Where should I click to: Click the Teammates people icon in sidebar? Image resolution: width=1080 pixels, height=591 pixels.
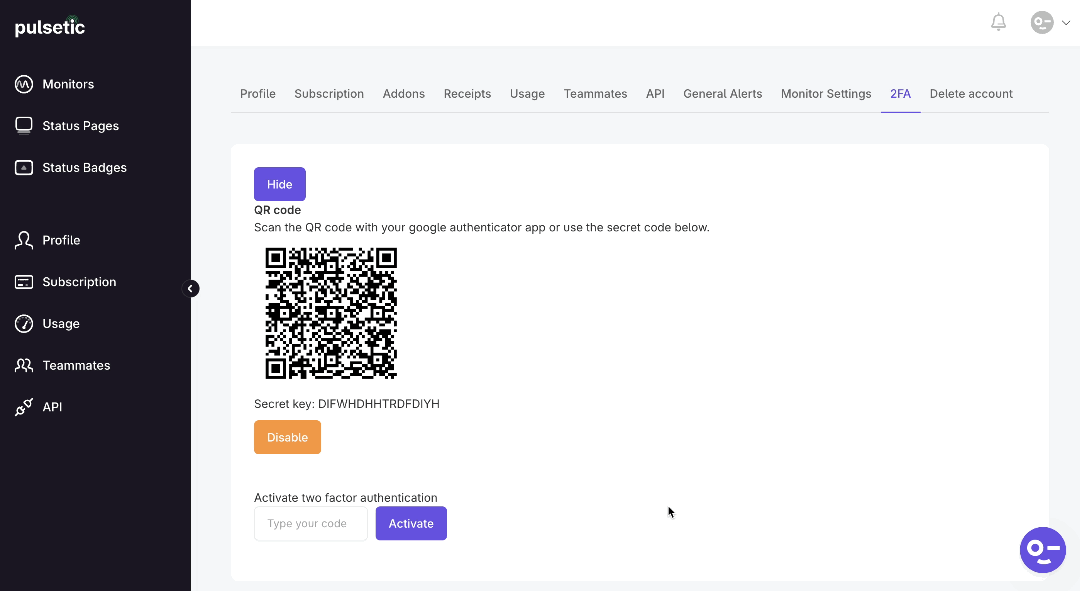point(24,365)
